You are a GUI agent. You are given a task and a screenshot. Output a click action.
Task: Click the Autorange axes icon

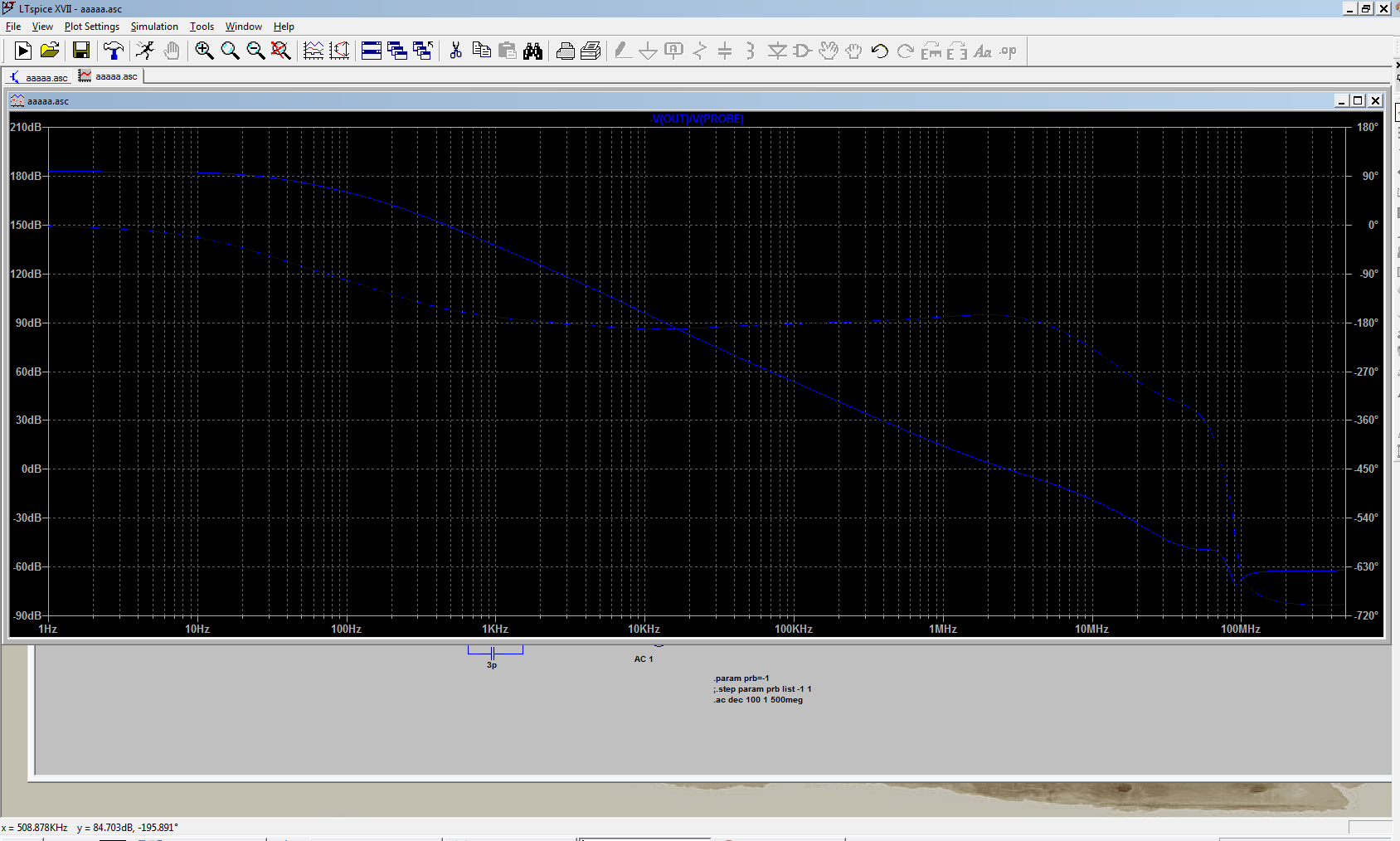(x=339, y=51)
